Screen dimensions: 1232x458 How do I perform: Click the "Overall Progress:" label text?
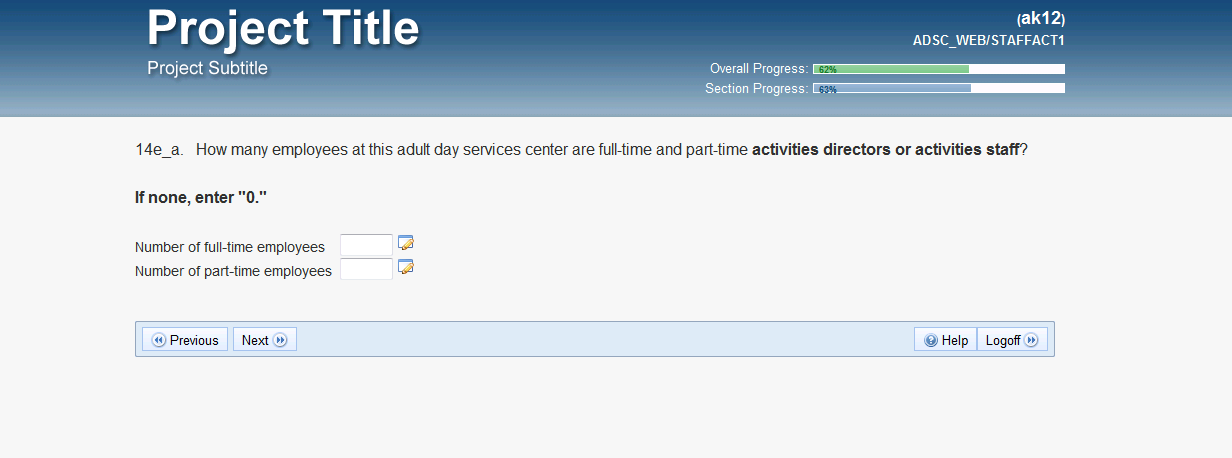758,69
